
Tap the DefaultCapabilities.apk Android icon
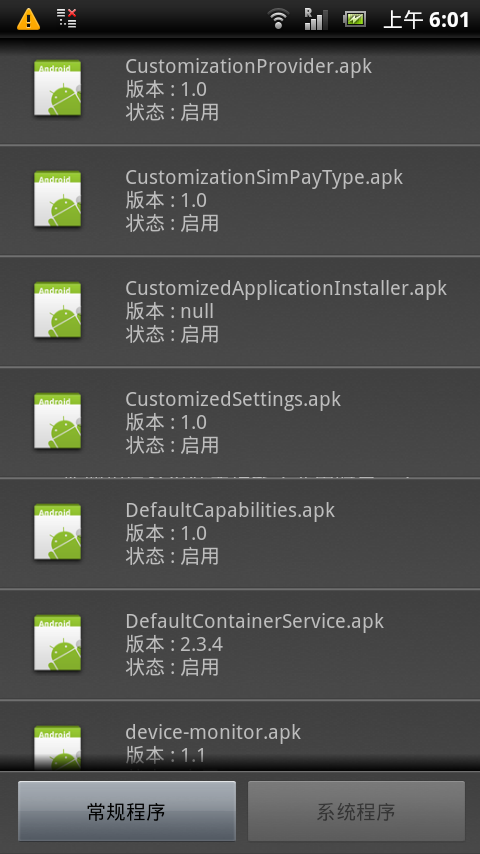pos(57,532)
